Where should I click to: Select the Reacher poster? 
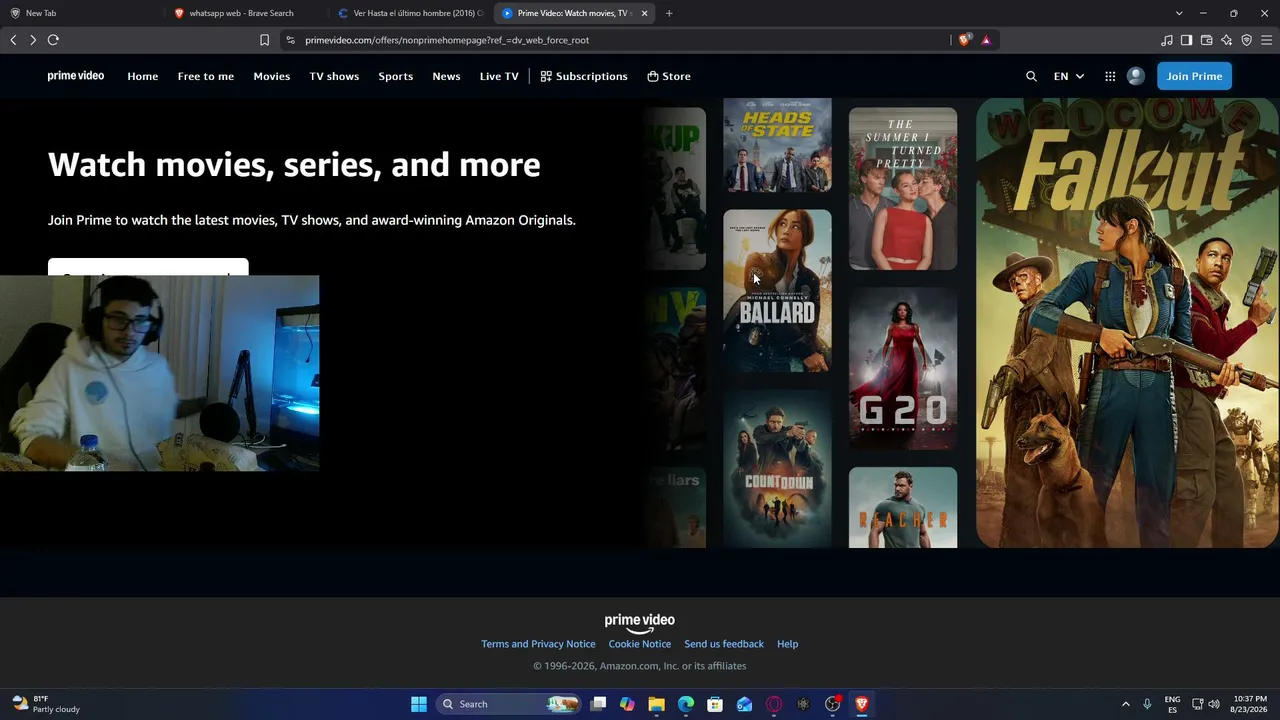[x=903, y=508]
